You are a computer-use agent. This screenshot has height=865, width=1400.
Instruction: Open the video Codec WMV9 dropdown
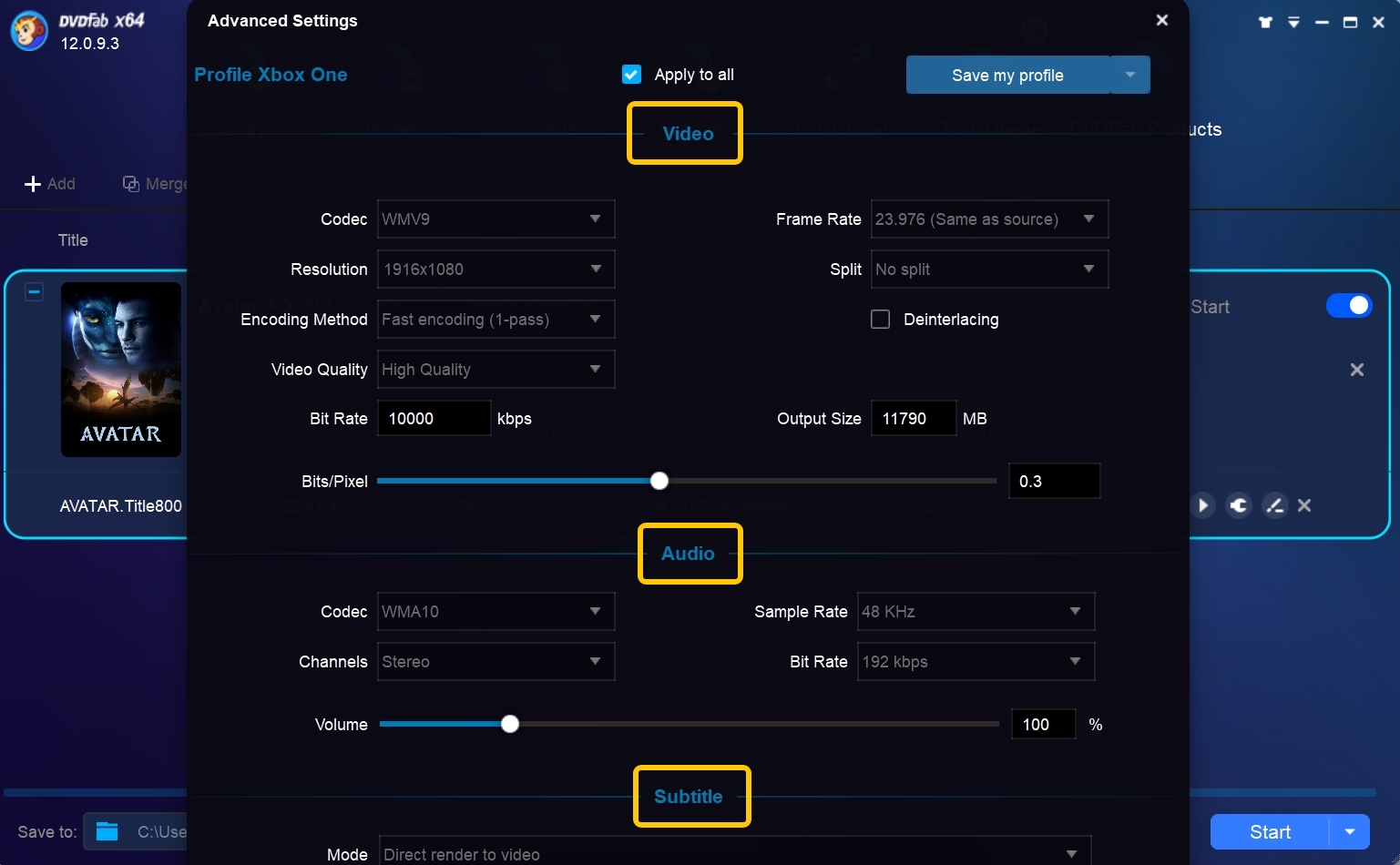(496, 219)
